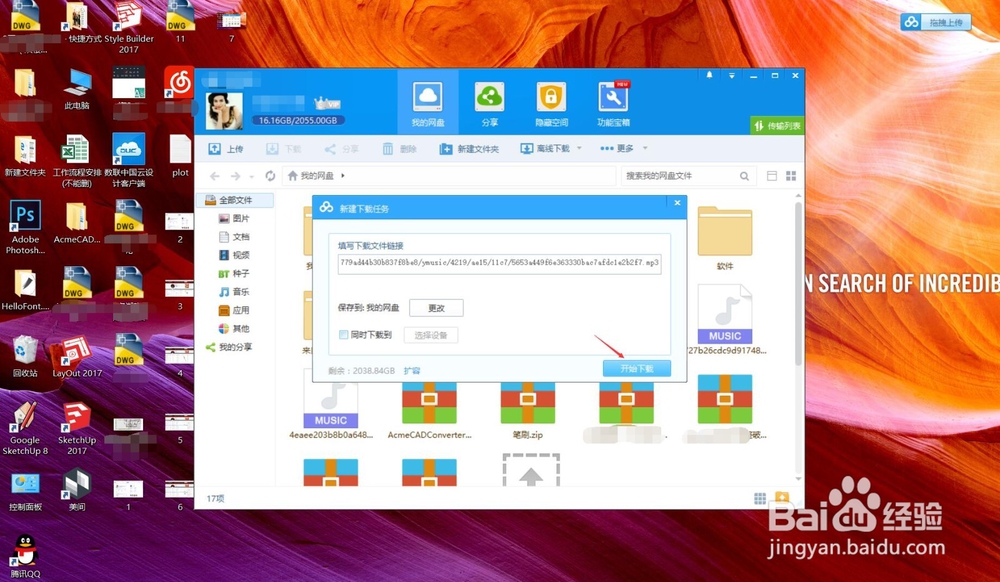Click the VIP crown badge
The width and height of the screenshot is (1000, 582).
point(328,103)
